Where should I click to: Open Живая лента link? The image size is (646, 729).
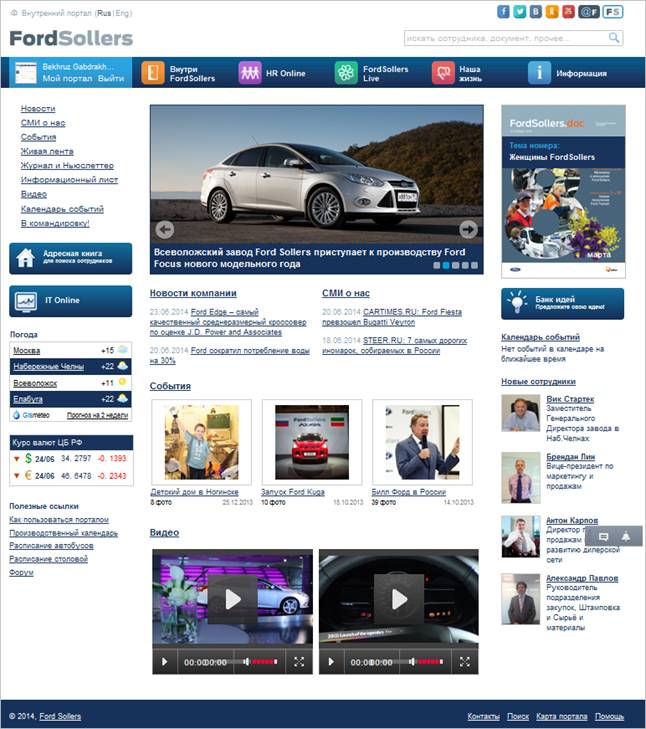click(47, 151)
